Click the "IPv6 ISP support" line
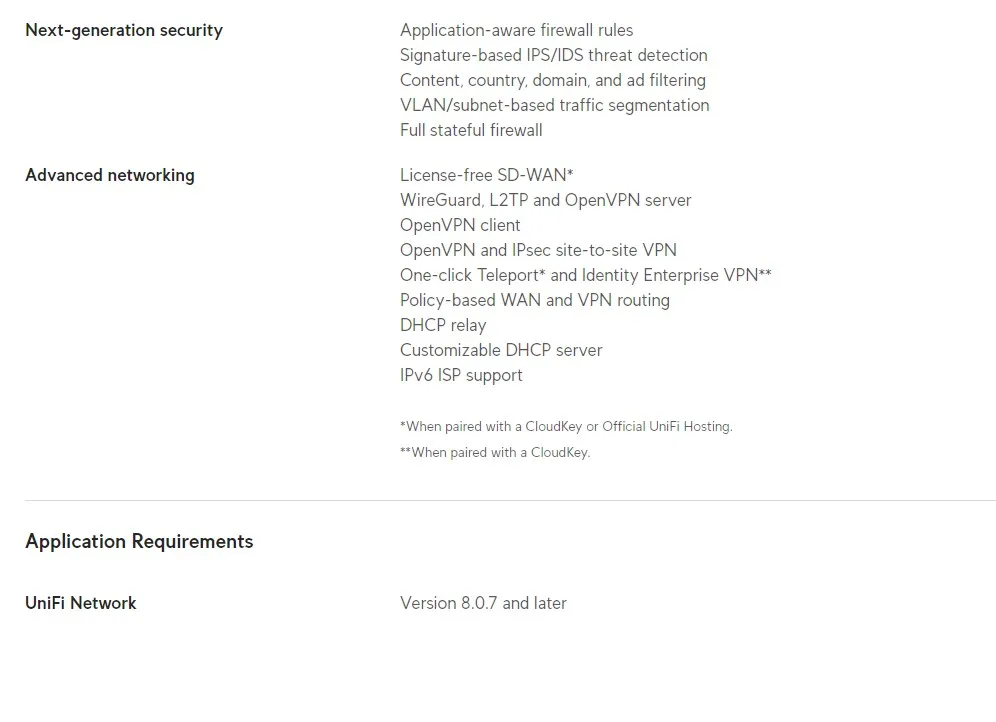 tap(461, 375)
